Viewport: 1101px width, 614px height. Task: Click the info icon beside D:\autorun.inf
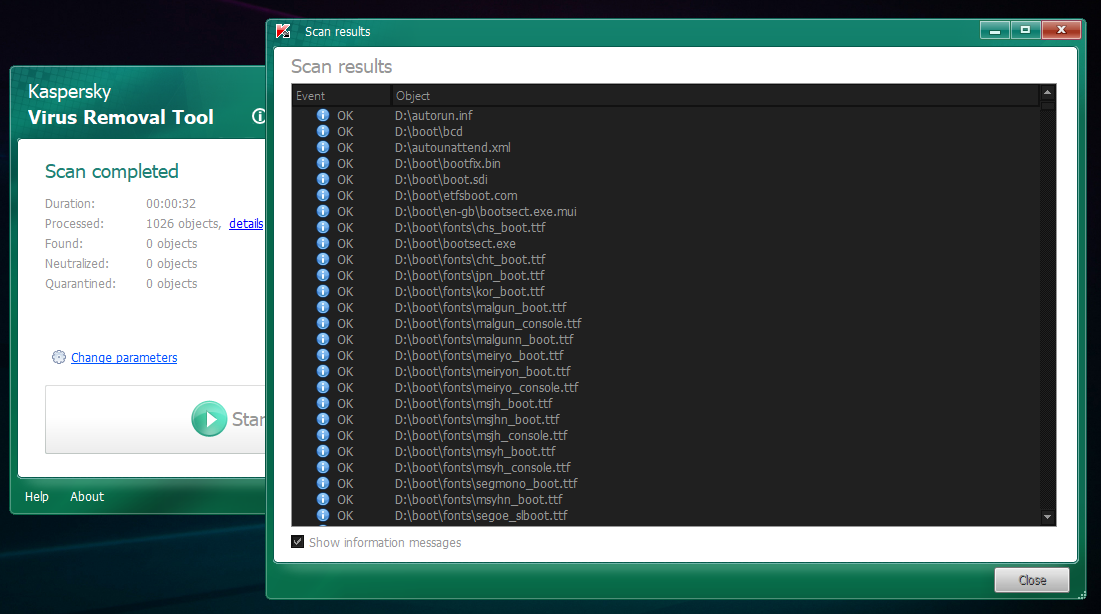pos(323,115)
